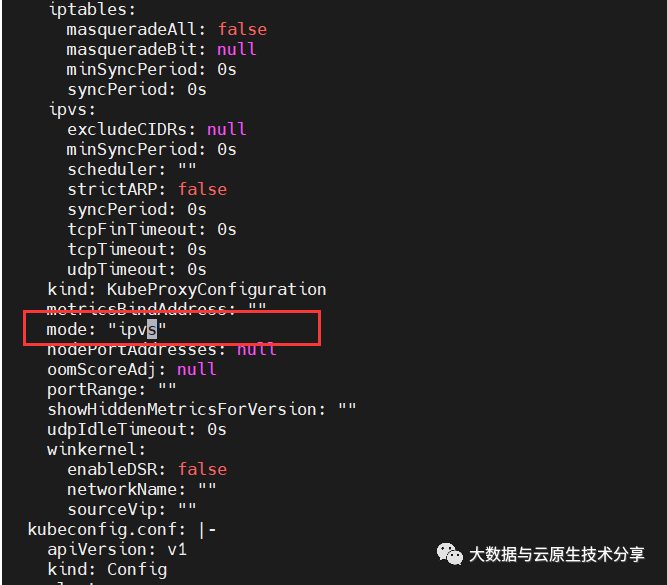The width and height of the screenshot is (667, 585).
Task: Click the iptables: section header
Action: (x=92, y=9)
